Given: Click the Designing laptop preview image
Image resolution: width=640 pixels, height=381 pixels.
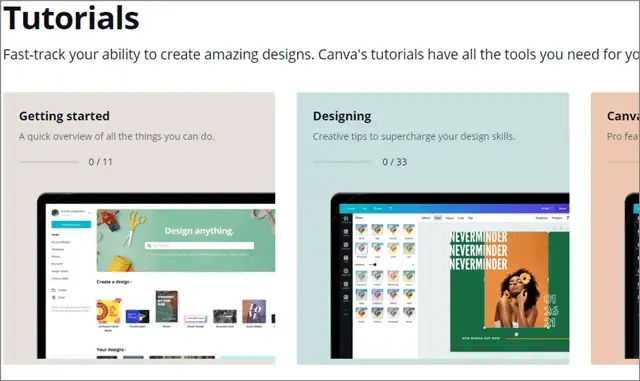Looking at the screenshot, I should [450, 276].
